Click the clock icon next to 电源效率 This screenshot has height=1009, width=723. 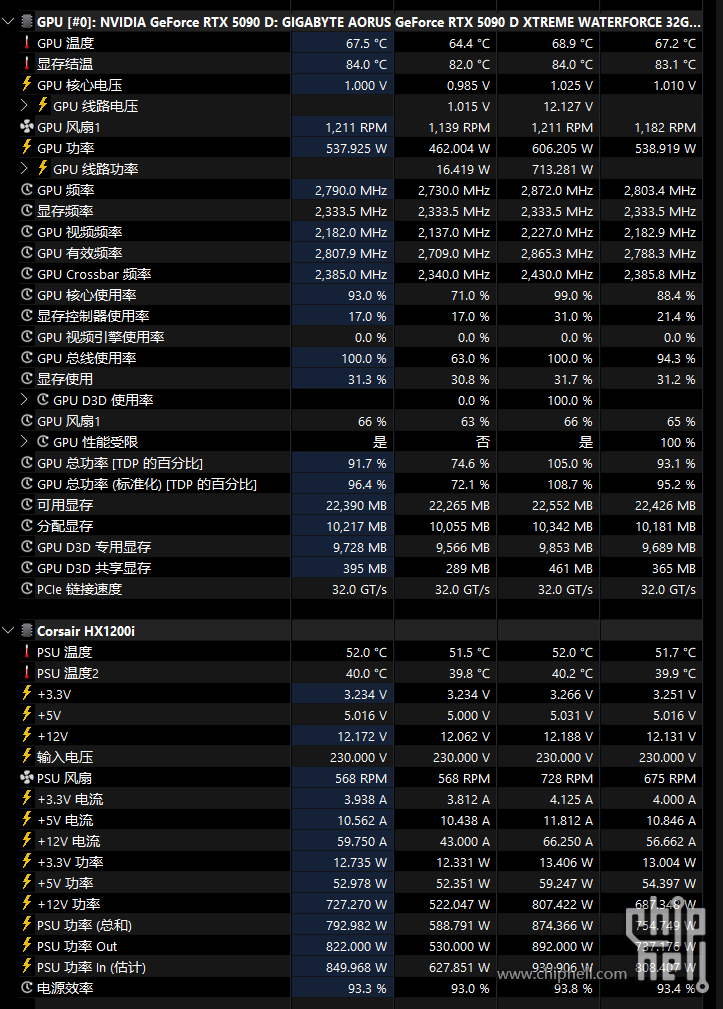tap(26, 988)
